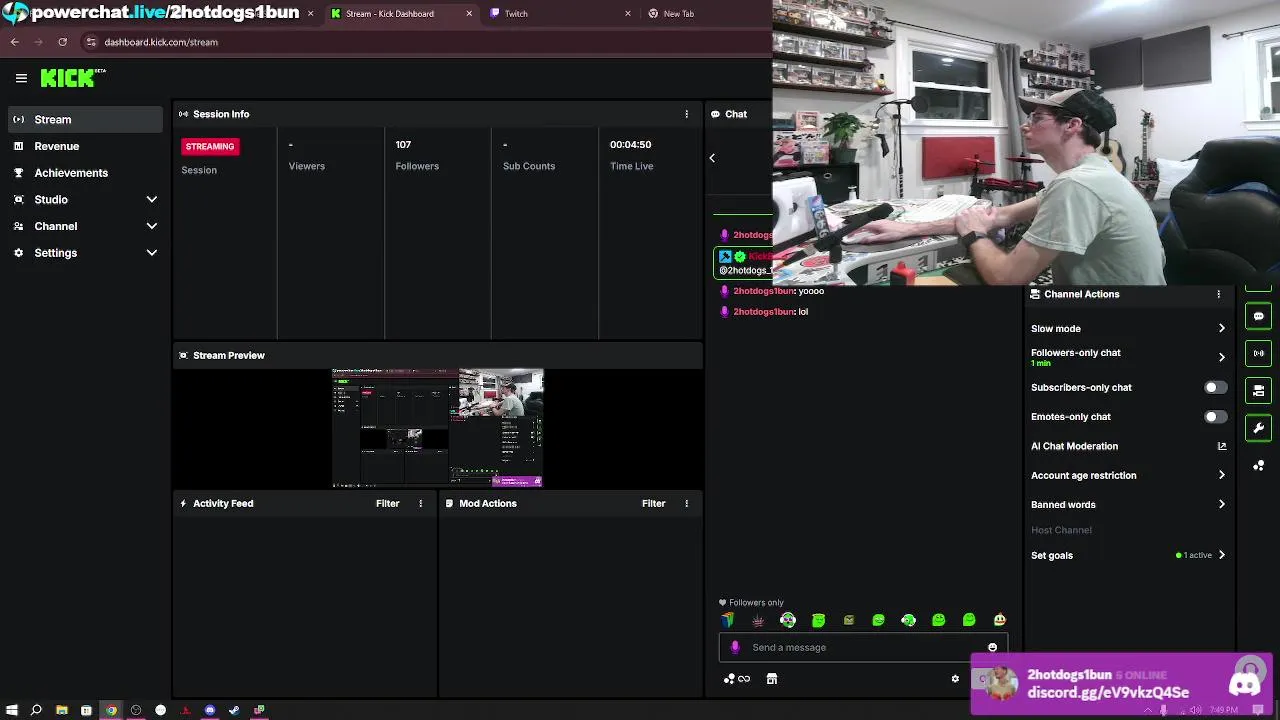This screenshot has width=1280, height=720.
Task: Toggle Subscribers-only chat switch
Action: pyautogui.click(x=1215, y=387)
